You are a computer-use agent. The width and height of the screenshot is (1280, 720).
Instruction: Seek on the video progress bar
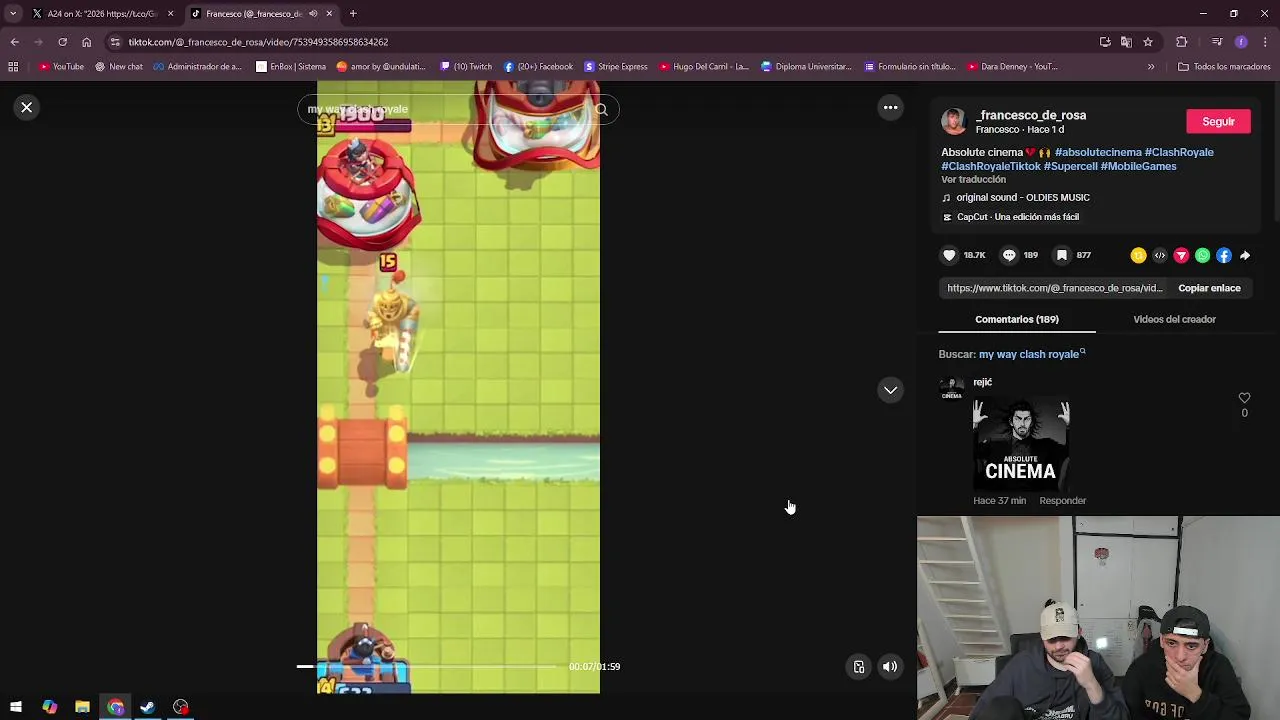click(x=427, y=666)
